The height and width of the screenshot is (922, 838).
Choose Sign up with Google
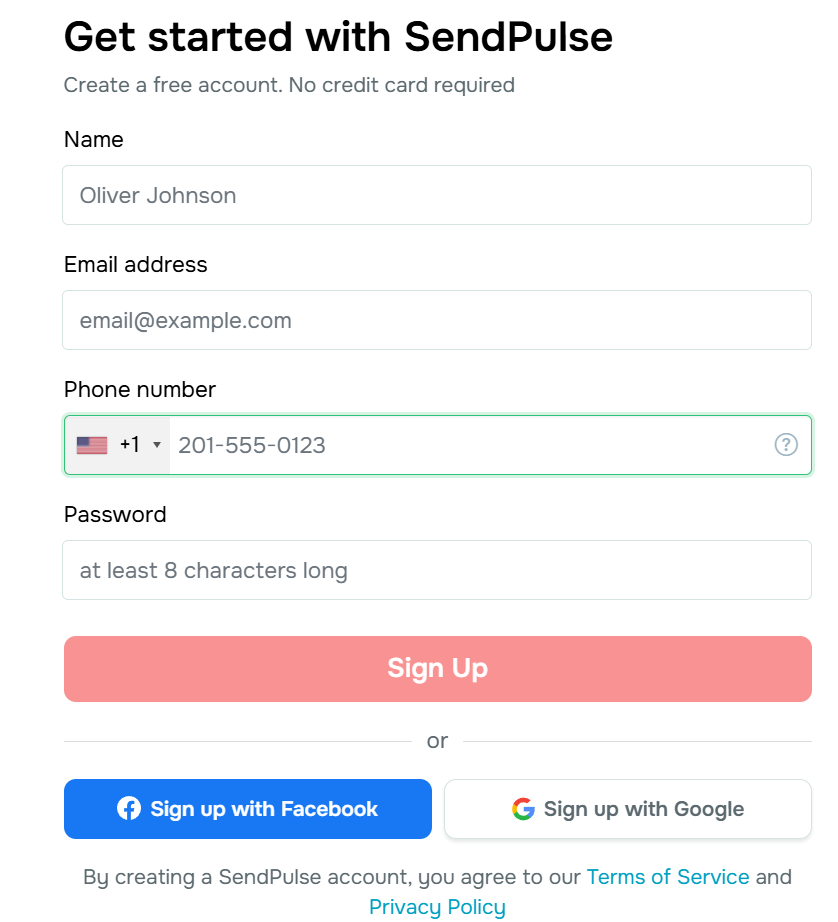point(628,809)
